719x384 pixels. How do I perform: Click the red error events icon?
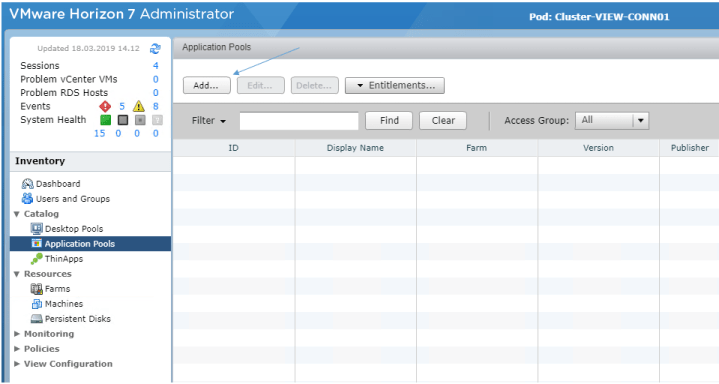point(105,106)
